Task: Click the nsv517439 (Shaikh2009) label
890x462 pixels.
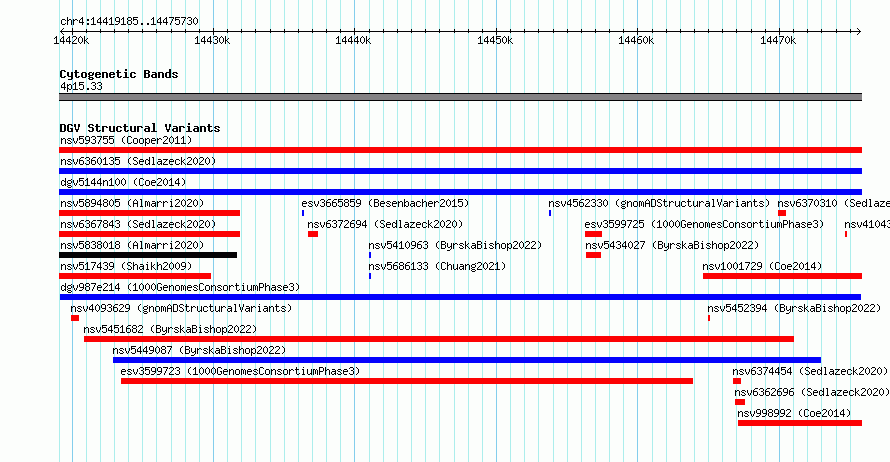Action: click(126, 266)
